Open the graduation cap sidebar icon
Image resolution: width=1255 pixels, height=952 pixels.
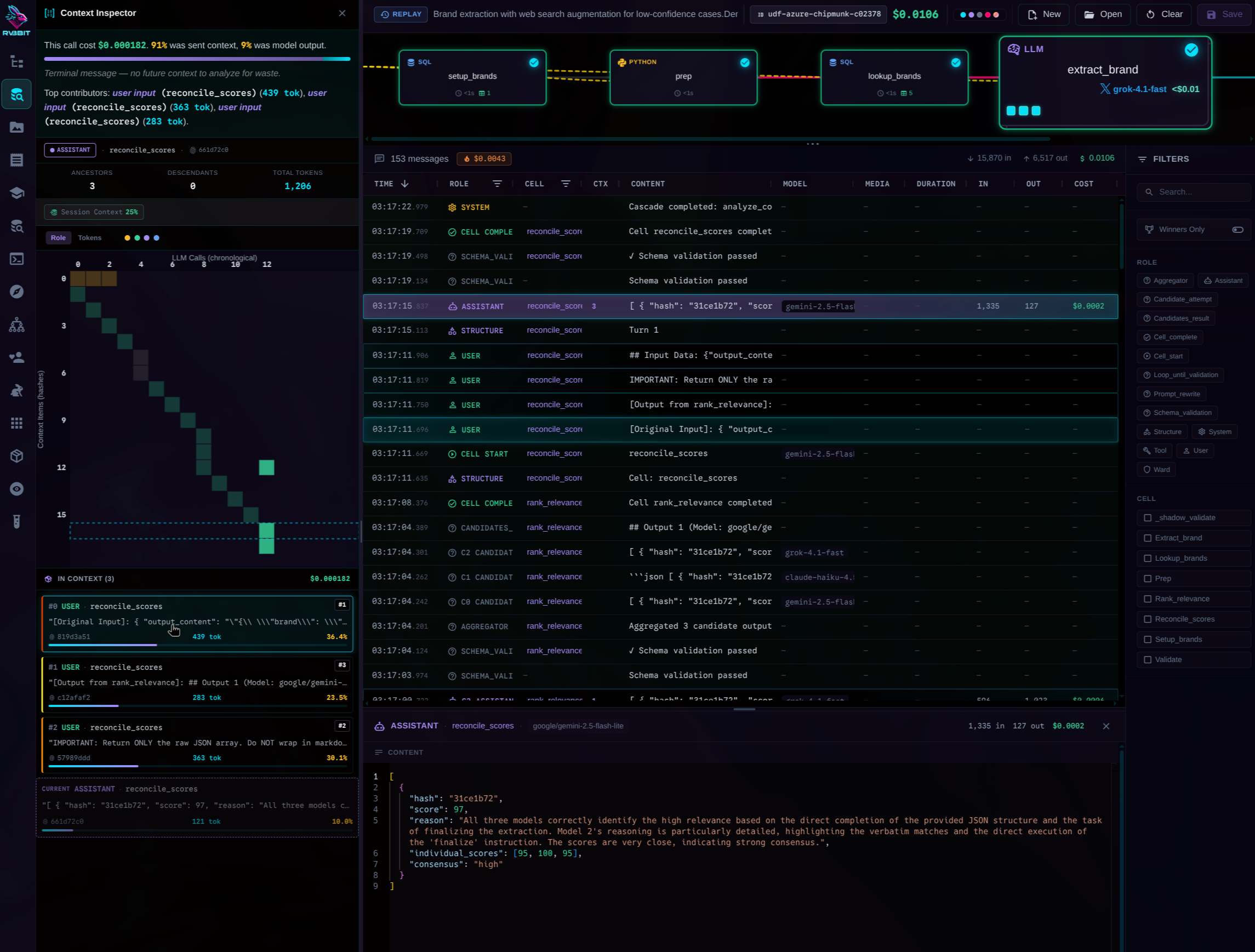point(16,193)
